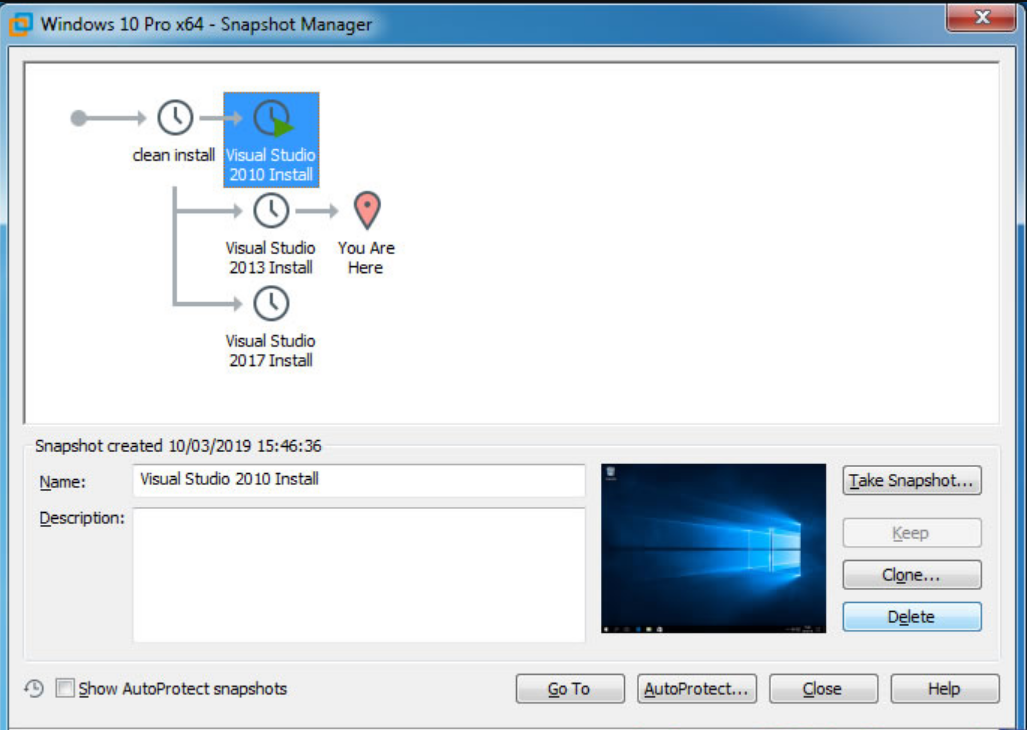Select the clean install snapshot icon
Image resolution: width=1027 pixels, height=730 pixels.
tap(175, 118)
